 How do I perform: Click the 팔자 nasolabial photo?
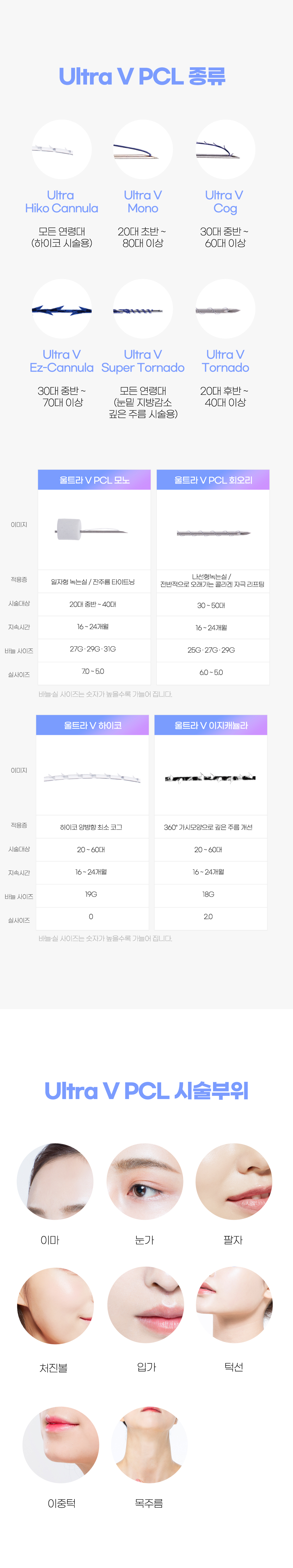(234, 1181)
